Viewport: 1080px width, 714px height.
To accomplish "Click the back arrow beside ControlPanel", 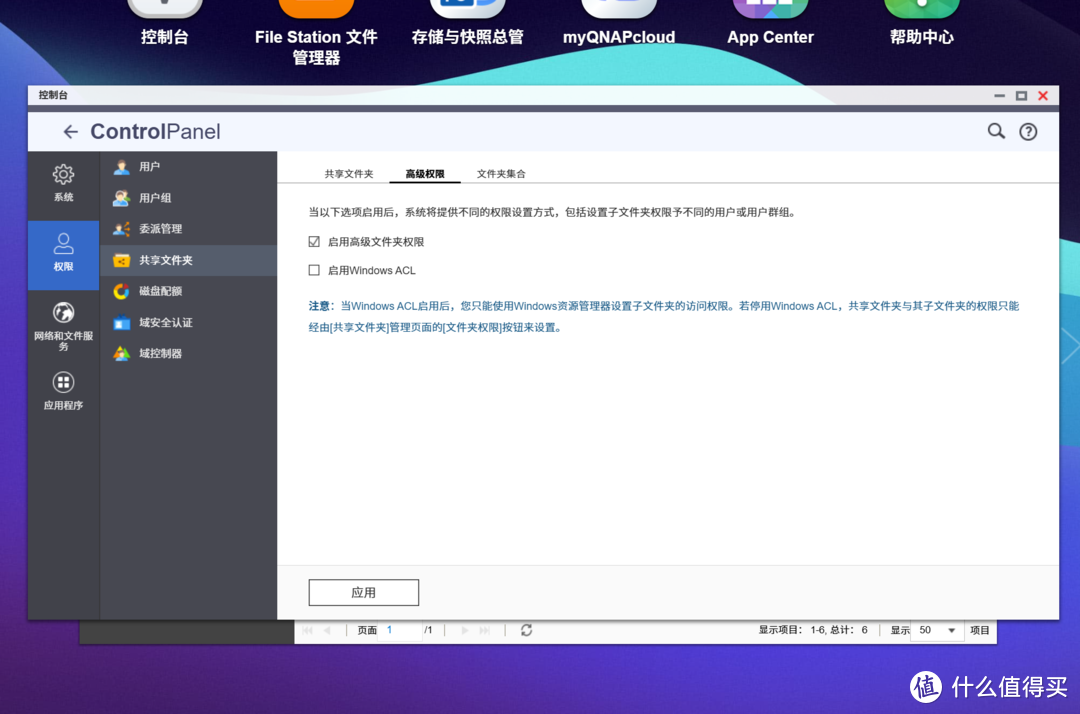I will pos(70,132).
